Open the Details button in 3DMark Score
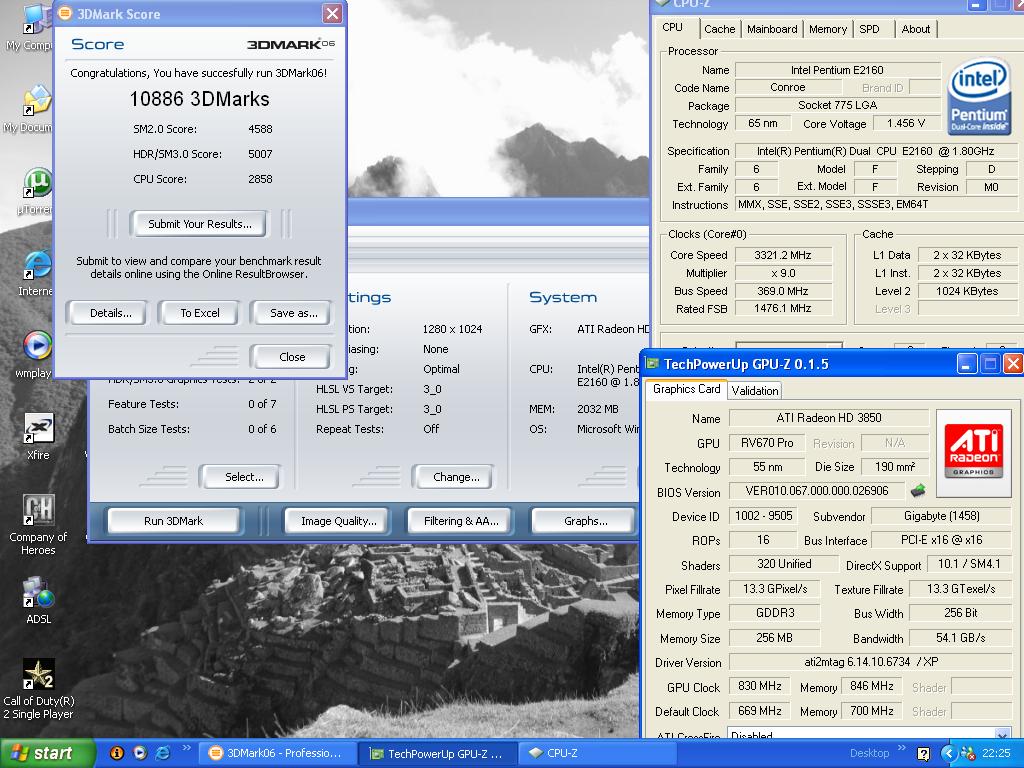This screenshot has width=1024, height=768. [x=110, y=313]
